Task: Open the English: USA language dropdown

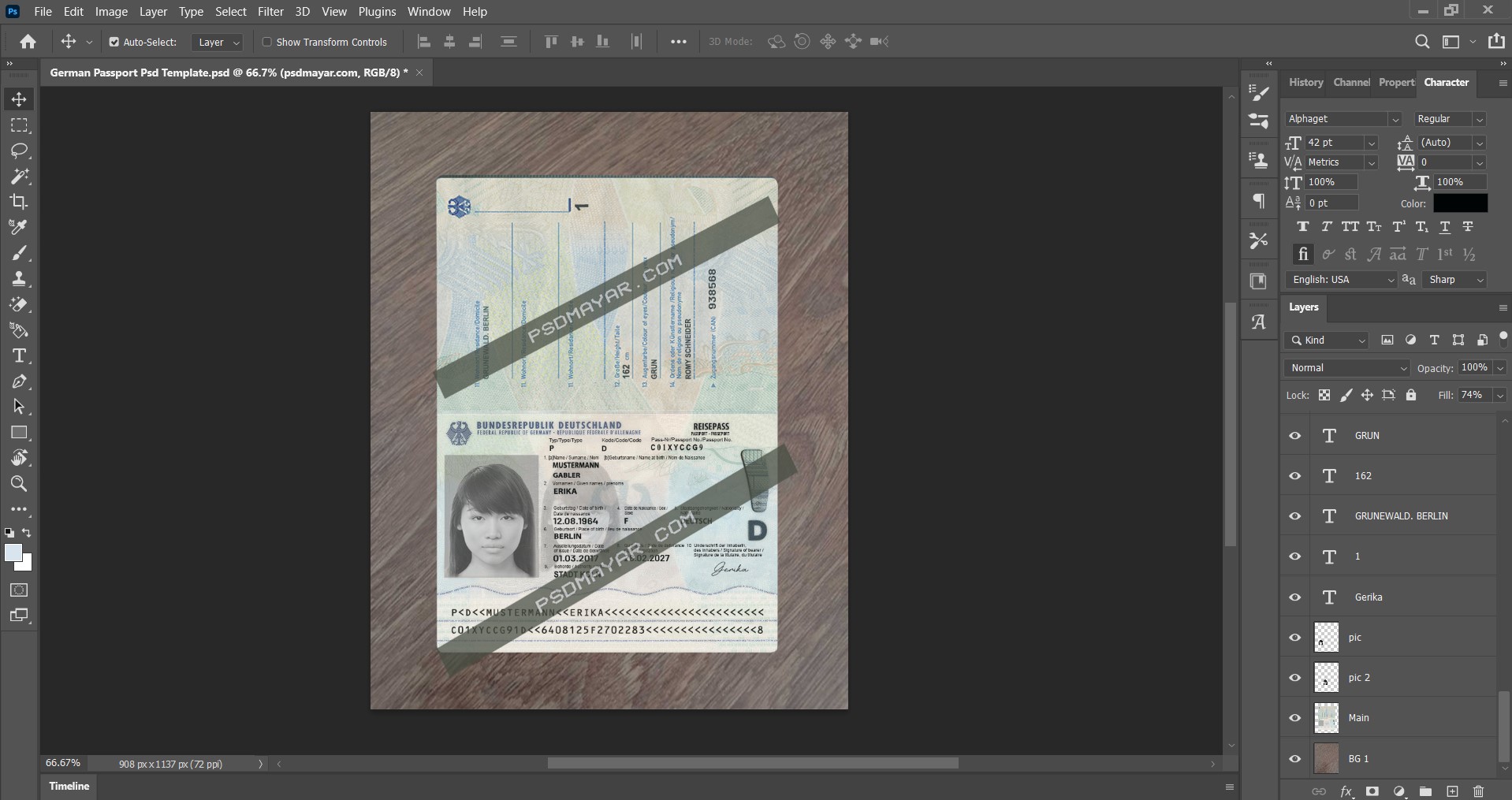Action: 1342,280
